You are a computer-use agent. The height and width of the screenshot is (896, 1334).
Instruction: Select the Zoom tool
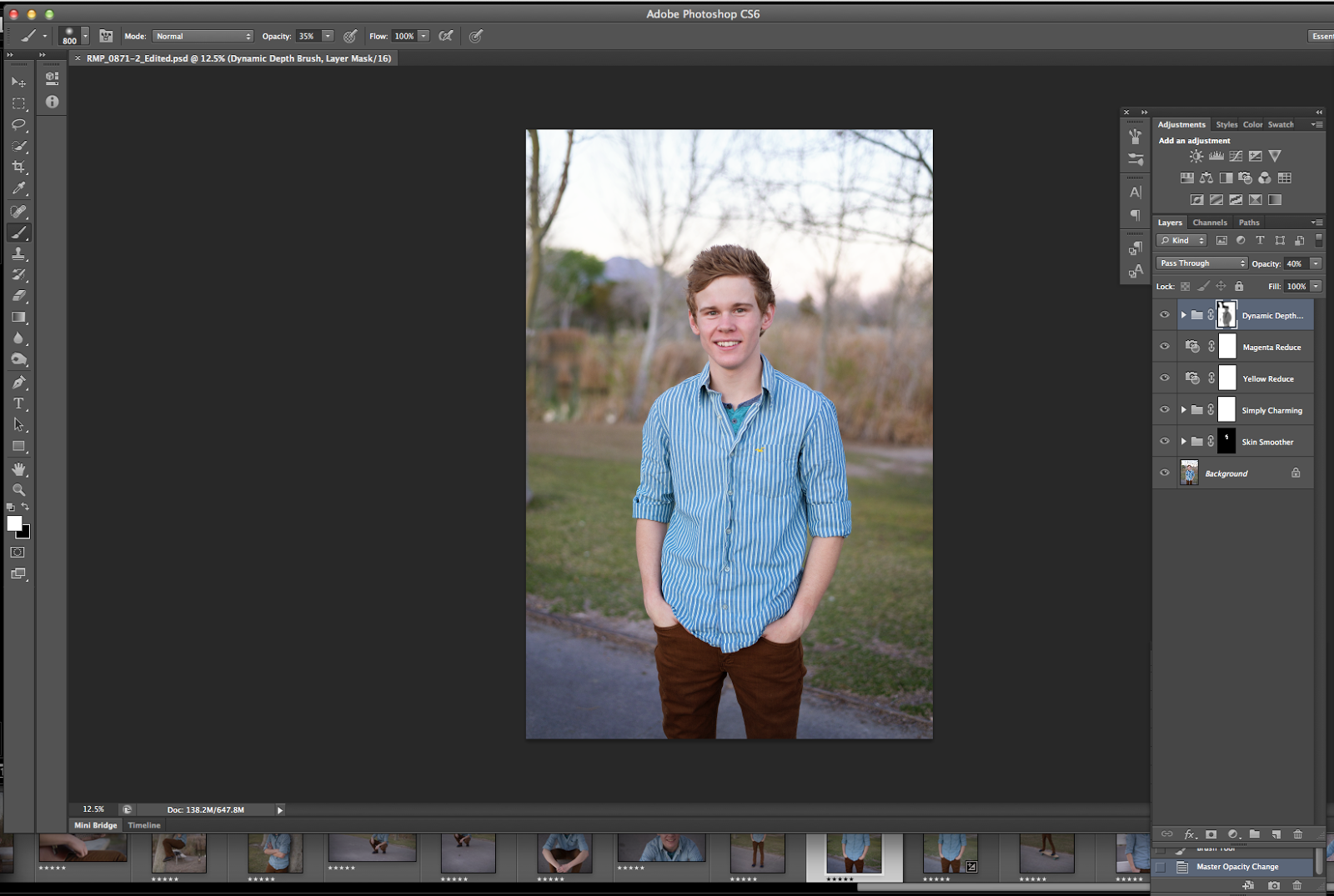18,490
